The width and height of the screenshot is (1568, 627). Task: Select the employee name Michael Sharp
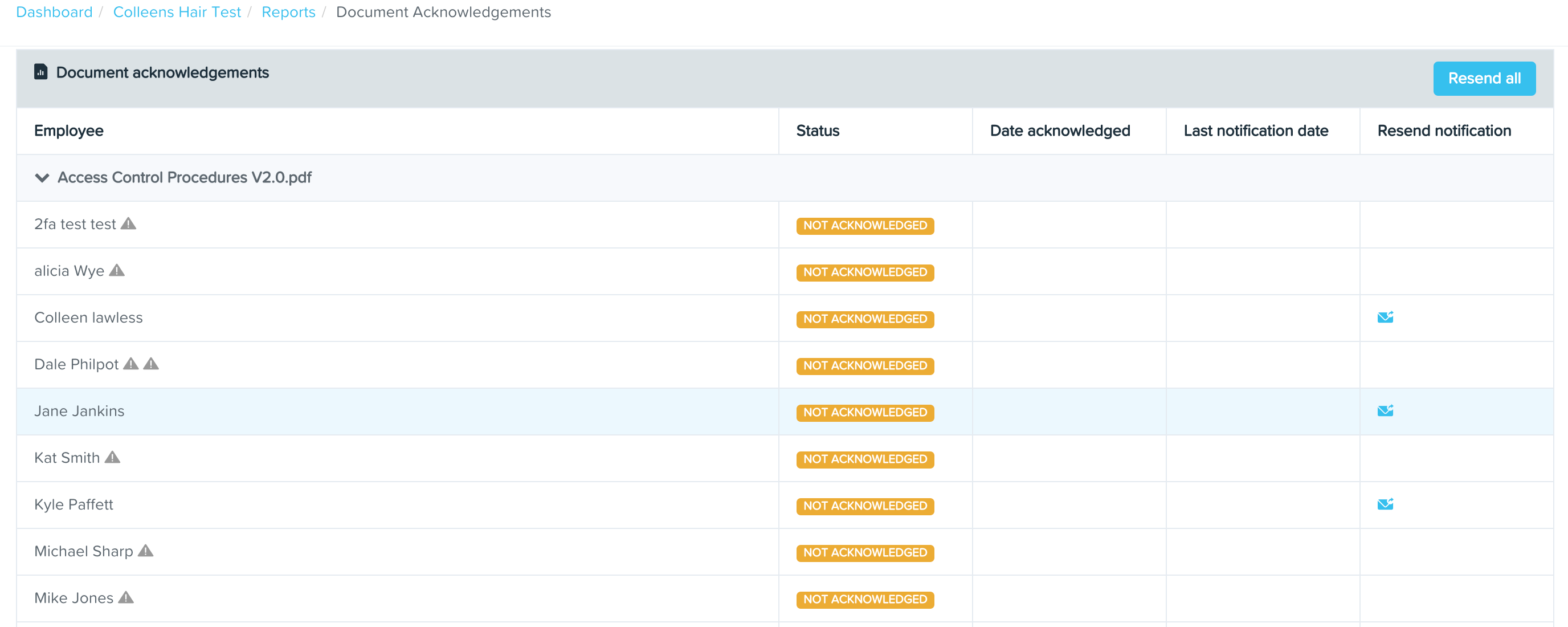coord(83,551)
